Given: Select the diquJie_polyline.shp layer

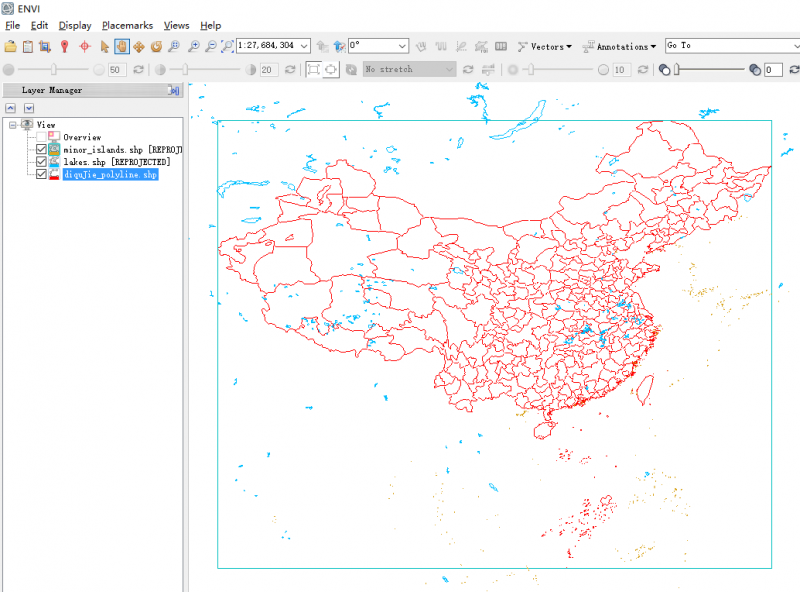Looking at the screenshot, I should coord(110,174).
